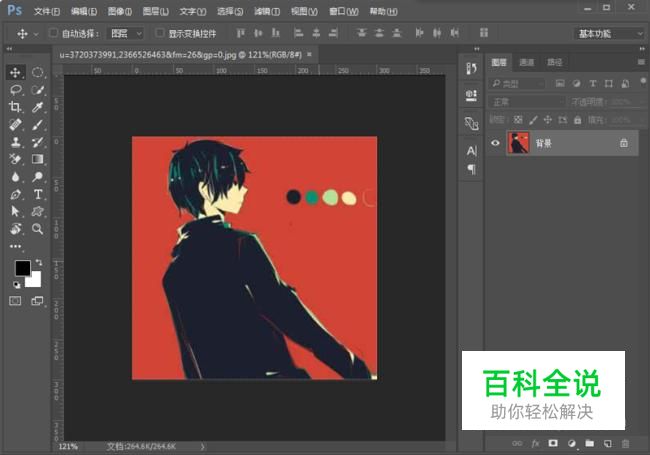650x455 pixels.
Task: Click the foreground color swatch
Action: [22, 267]
